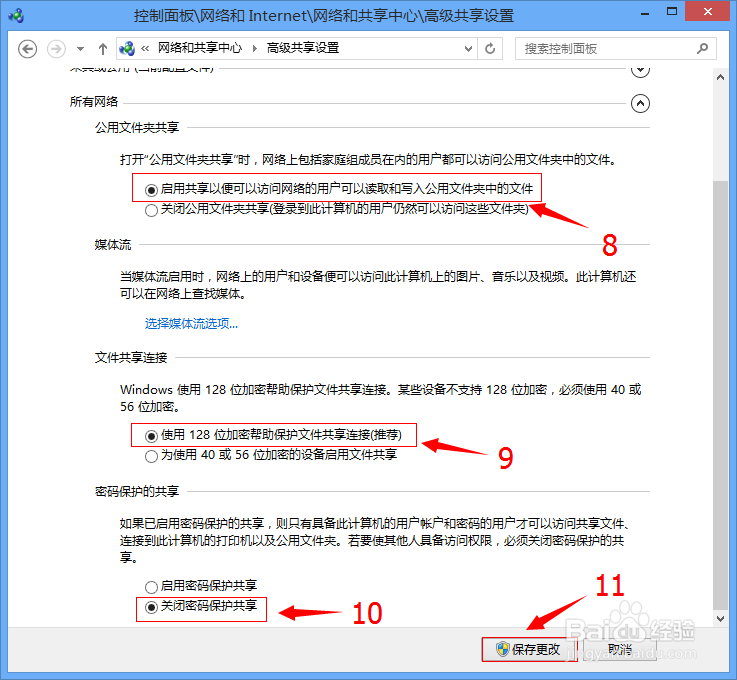
Task: Click breadcrumb arrow after 网络和共享中心
Action: (x=255, y=48)
